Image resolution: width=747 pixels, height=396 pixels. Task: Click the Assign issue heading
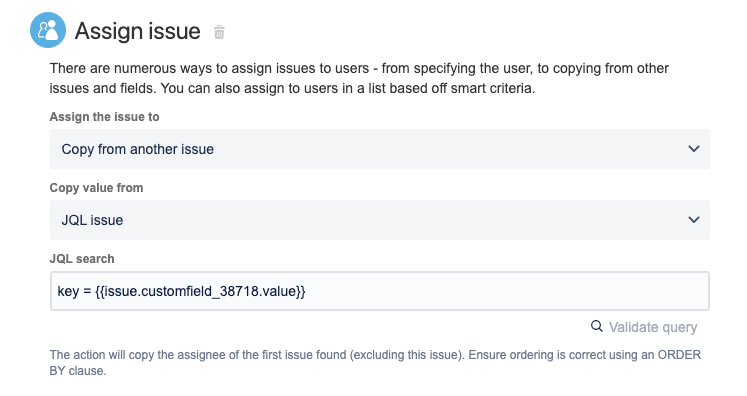(138, 31)
